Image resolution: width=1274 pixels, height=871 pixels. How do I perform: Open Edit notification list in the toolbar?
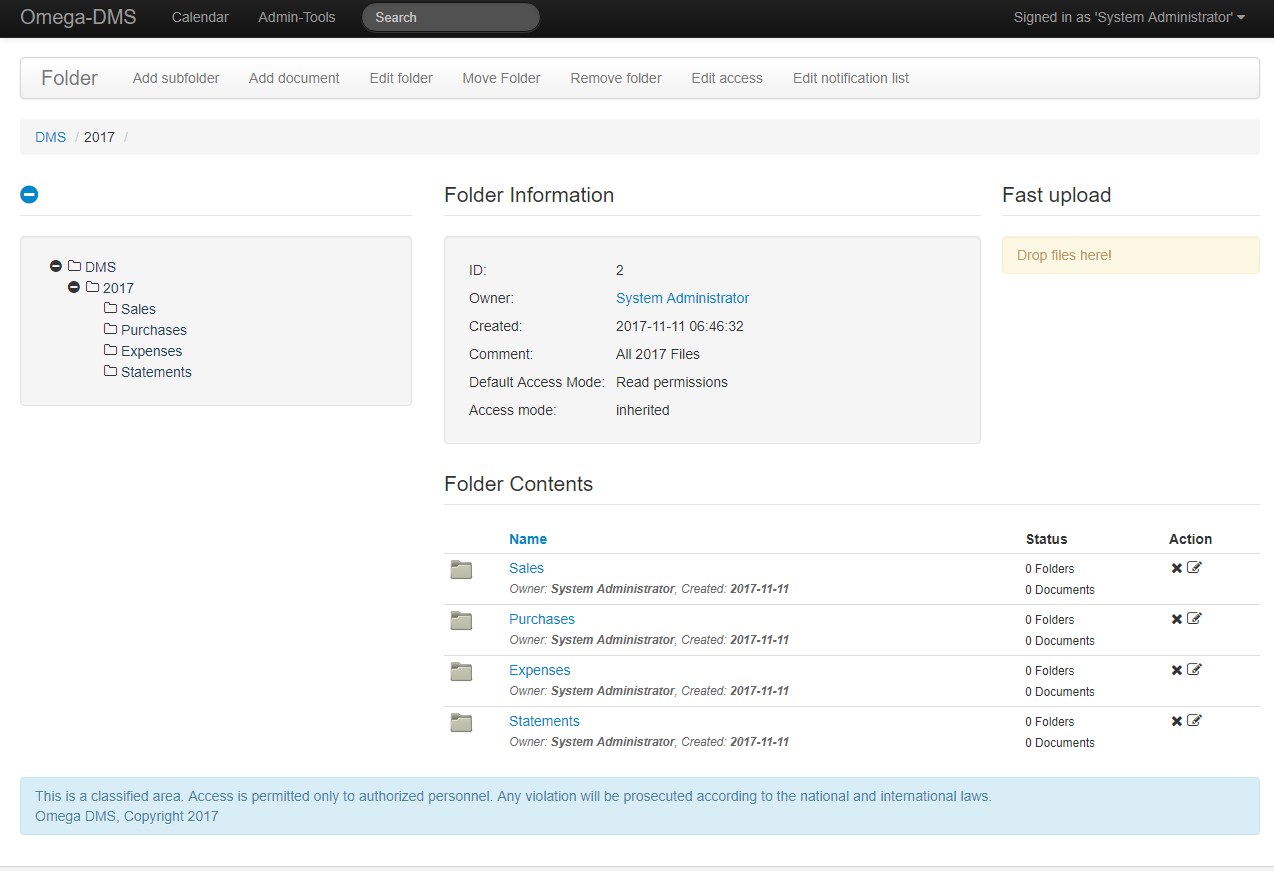(x=851, y=78)
